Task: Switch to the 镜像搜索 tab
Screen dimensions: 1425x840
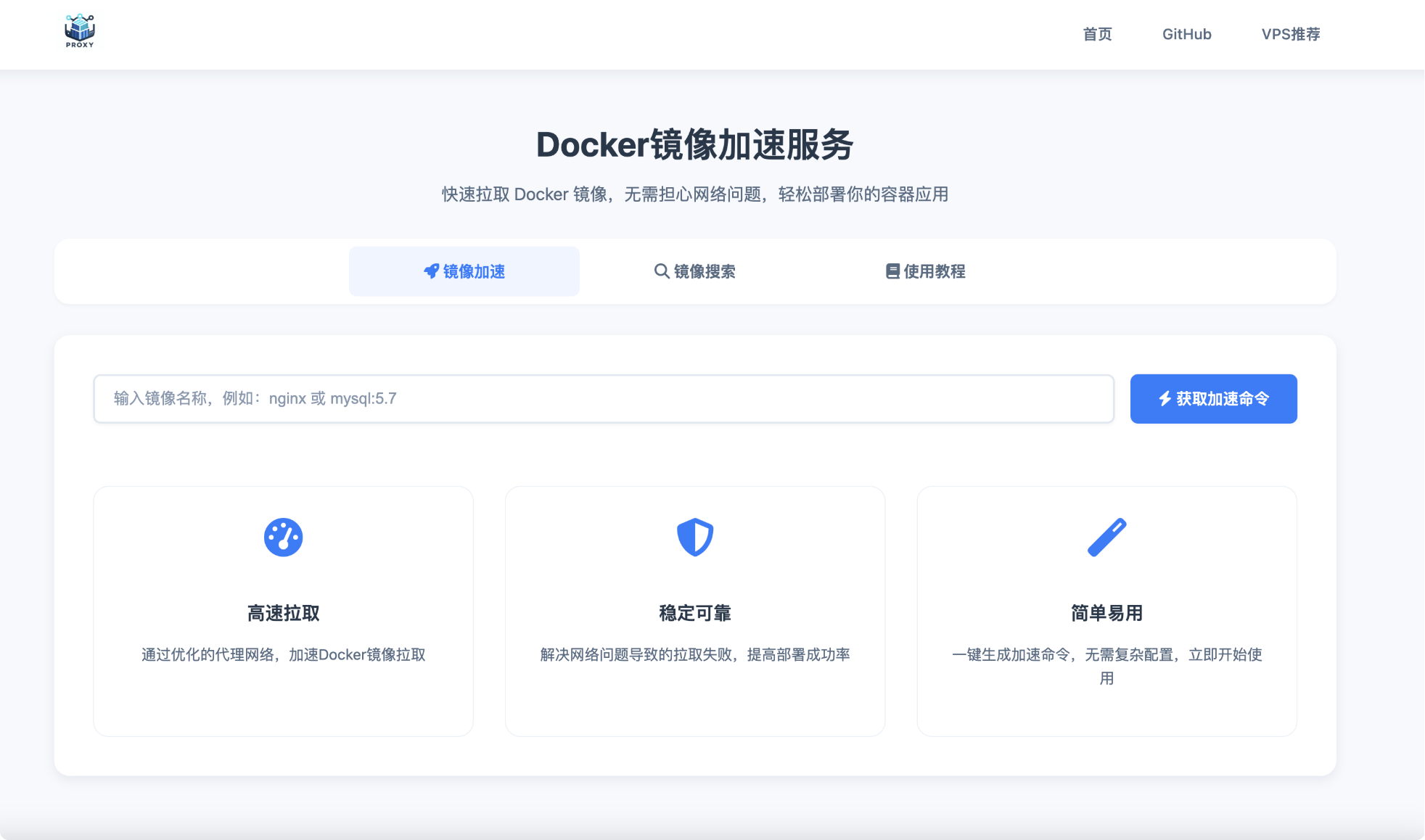Action: pyautogui.click(x=694, y=271)
